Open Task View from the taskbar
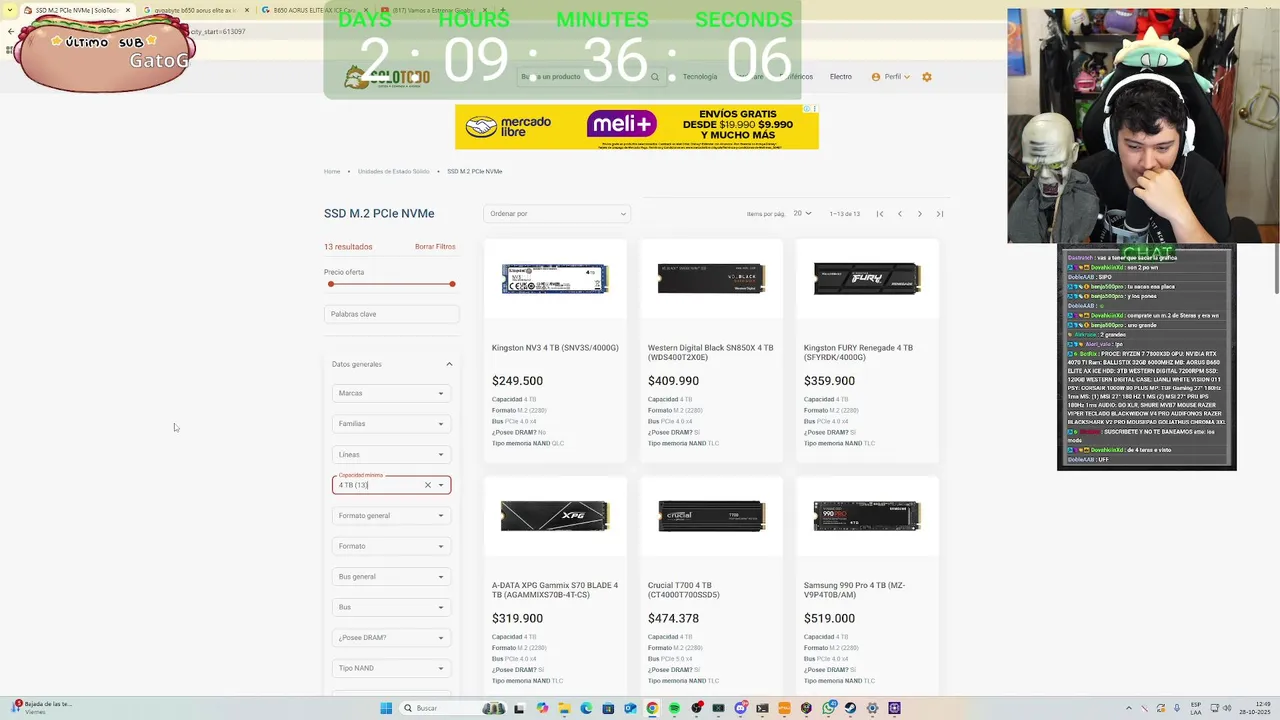1280x720 pixels. [519, 708]
